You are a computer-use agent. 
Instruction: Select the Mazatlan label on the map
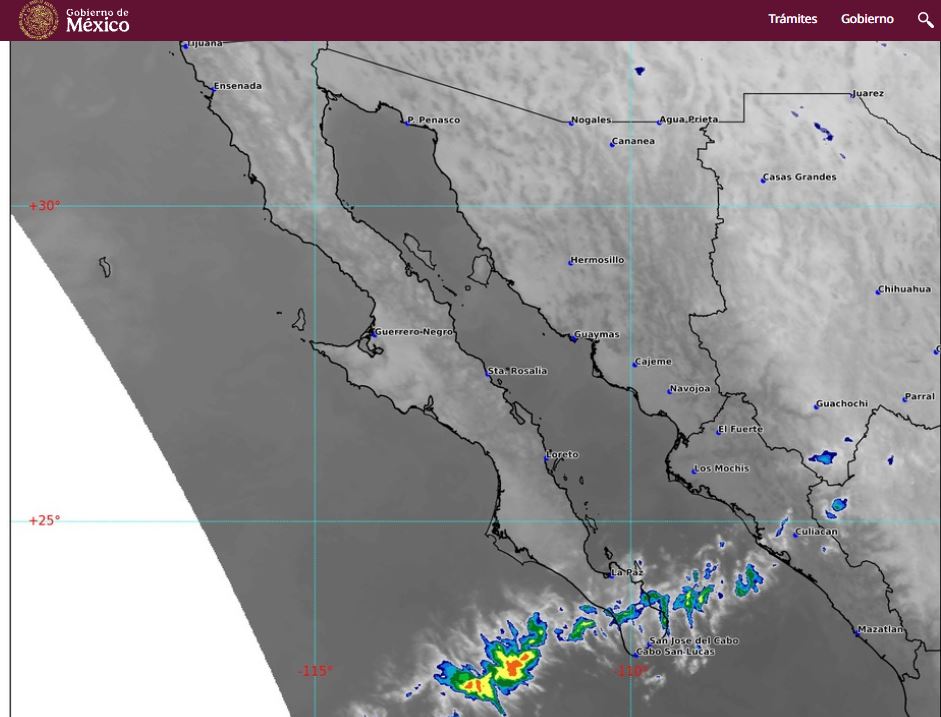pyautogui.click(x=881, y=630)
